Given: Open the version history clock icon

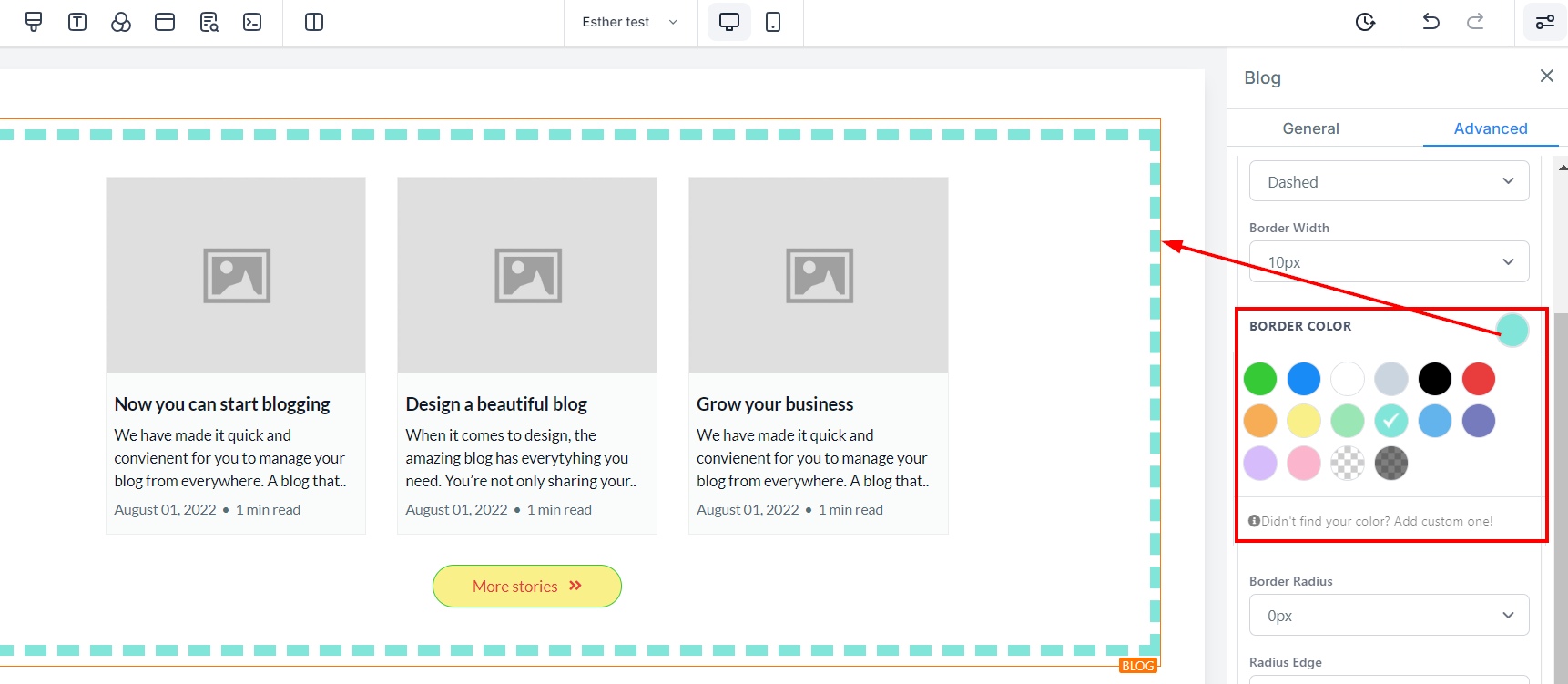Looking at the screenshot, I should tap(1365, 22).
